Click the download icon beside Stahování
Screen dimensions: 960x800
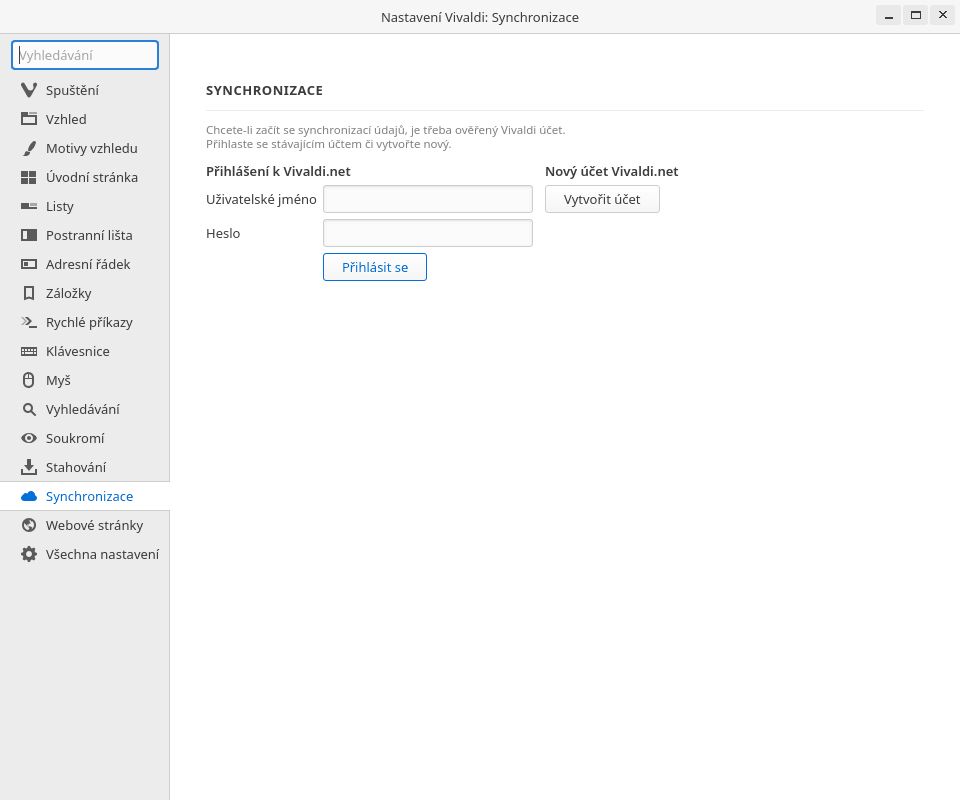coord(29,467)
